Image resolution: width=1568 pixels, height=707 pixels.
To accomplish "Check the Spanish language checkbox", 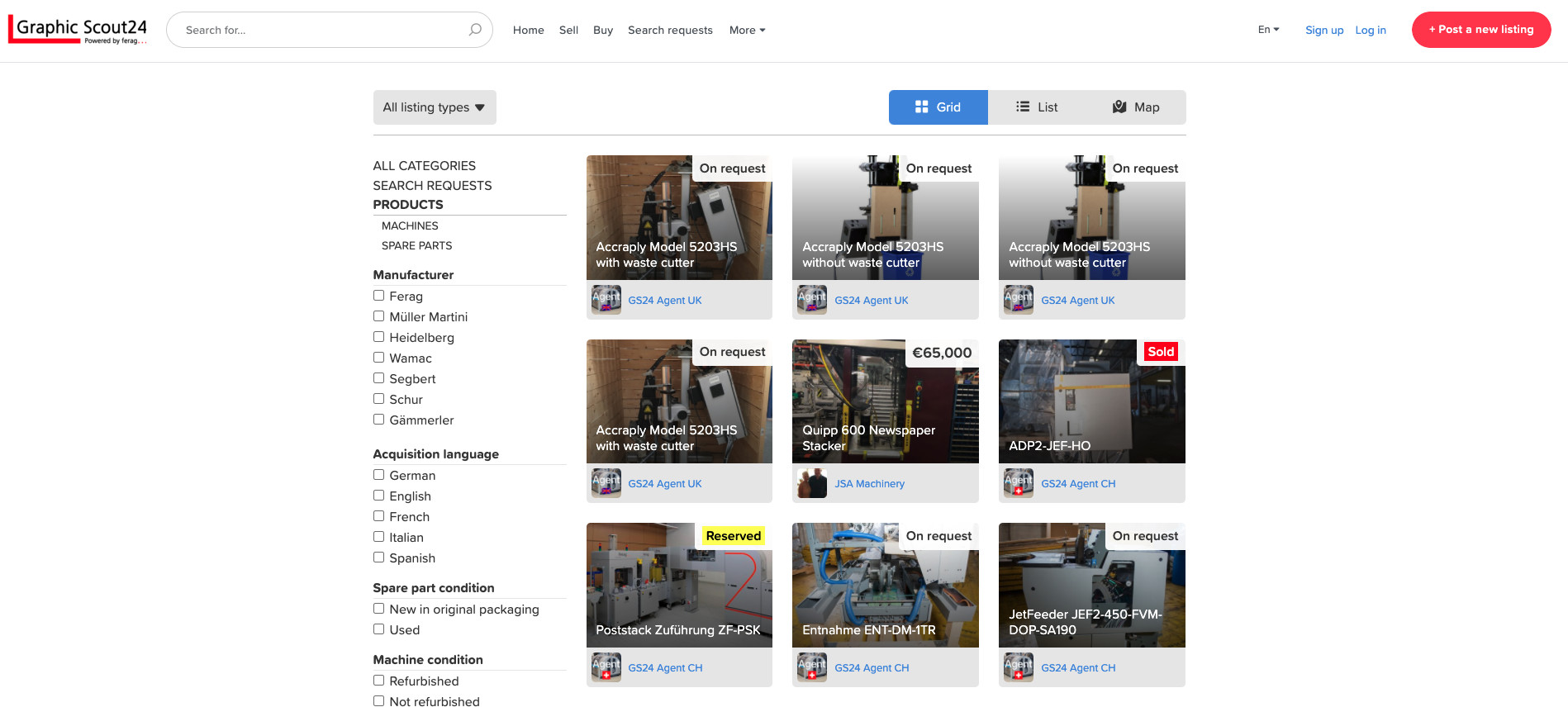I will click(378, 558).
